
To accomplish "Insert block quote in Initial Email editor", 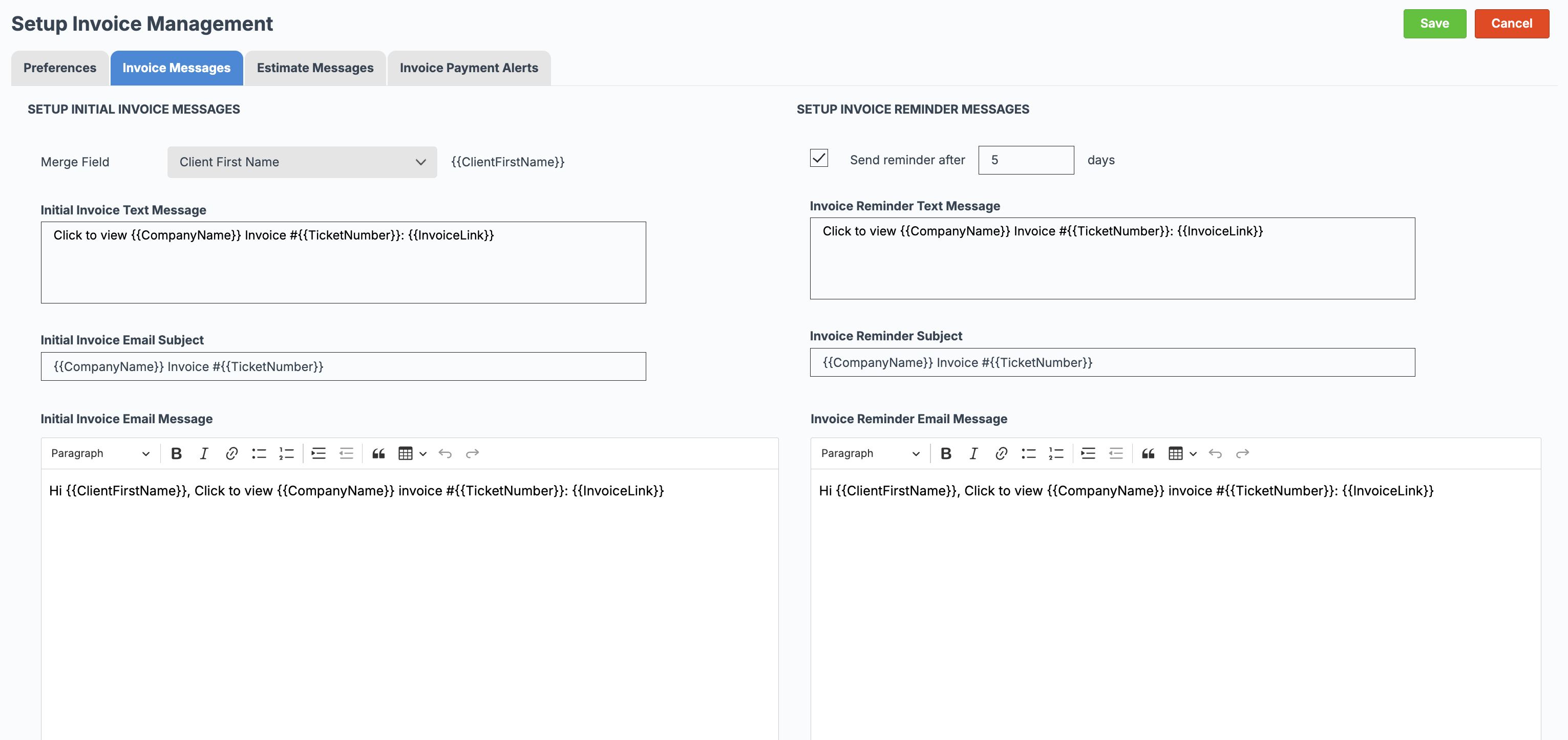I will coord(378,453).
